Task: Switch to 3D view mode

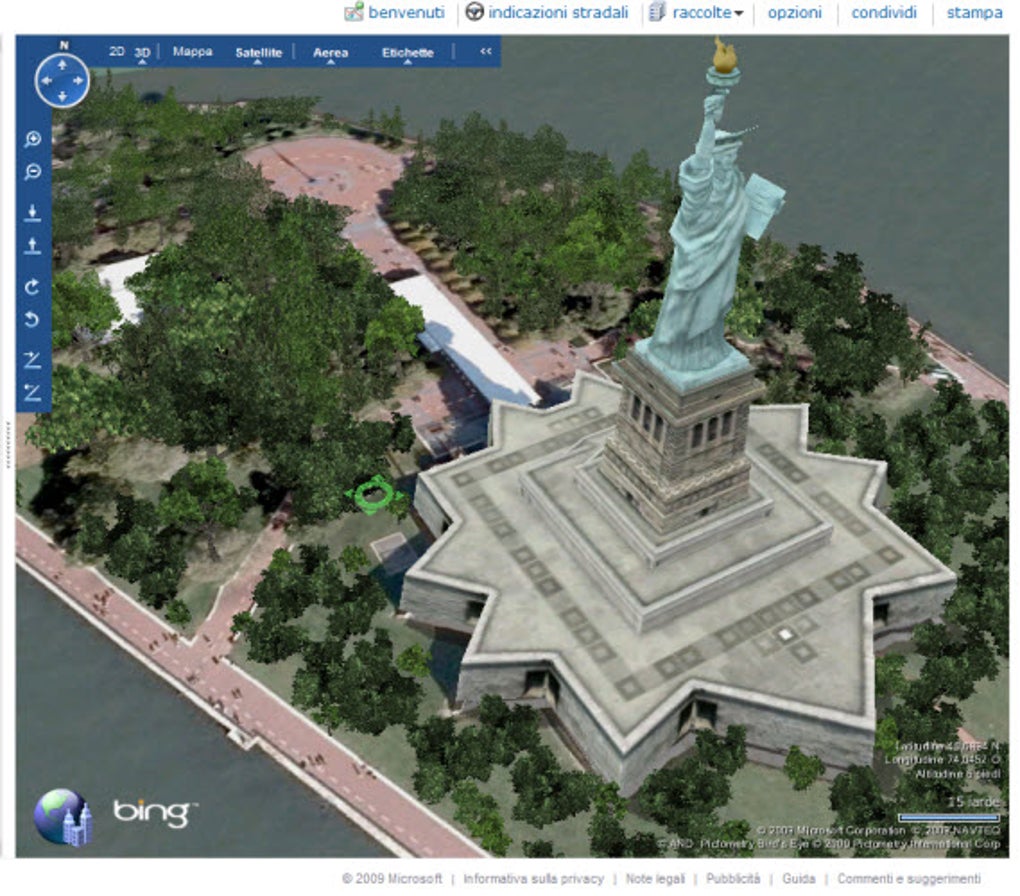Action: (x=142, y=52)
